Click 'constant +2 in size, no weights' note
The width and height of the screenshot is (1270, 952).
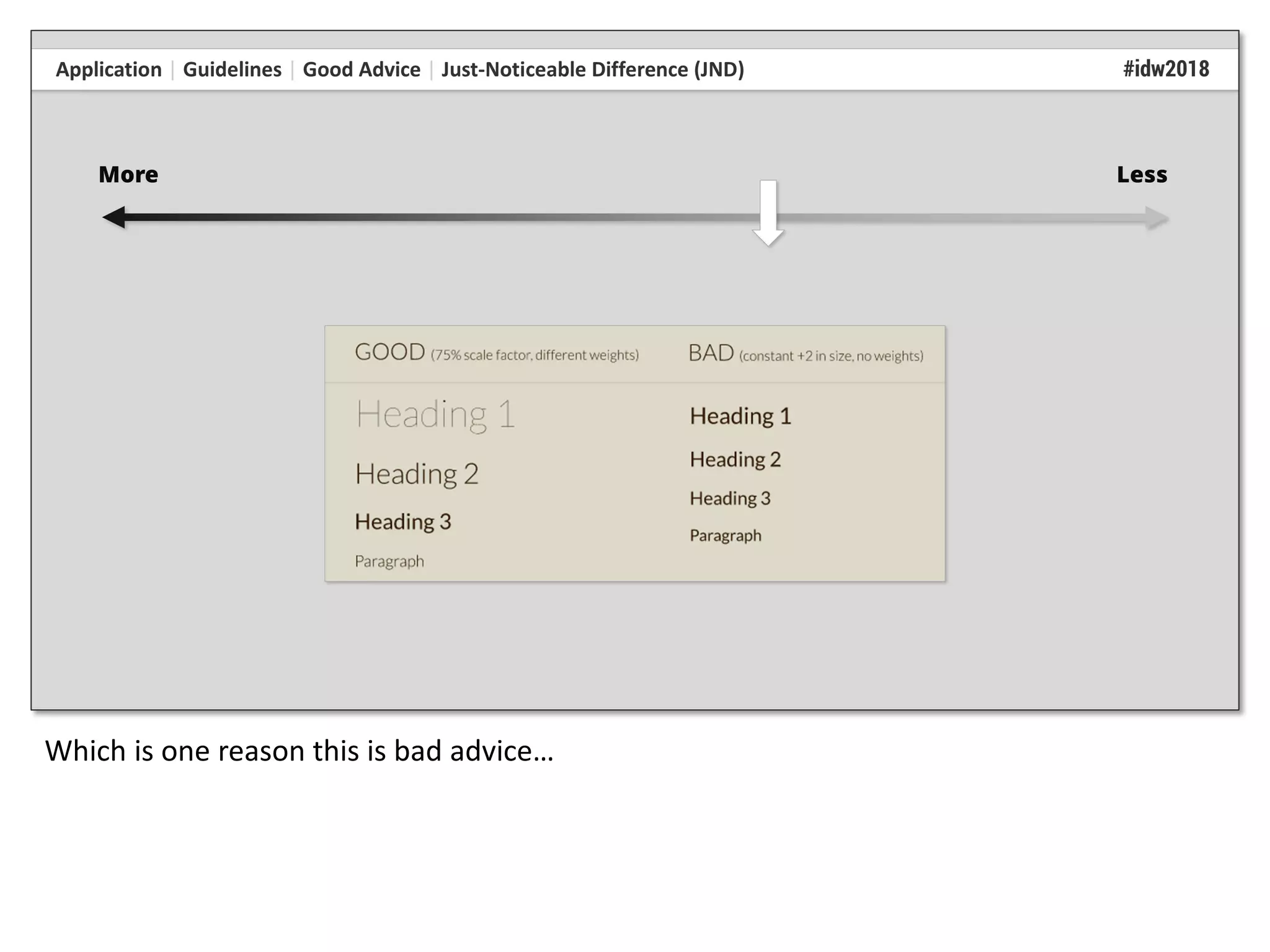(831, 356)
